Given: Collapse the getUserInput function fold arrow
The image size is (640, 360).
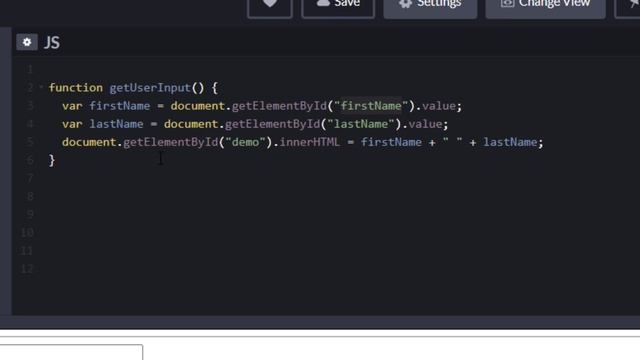Looking at the screenshot, I should tap(41, 87).
